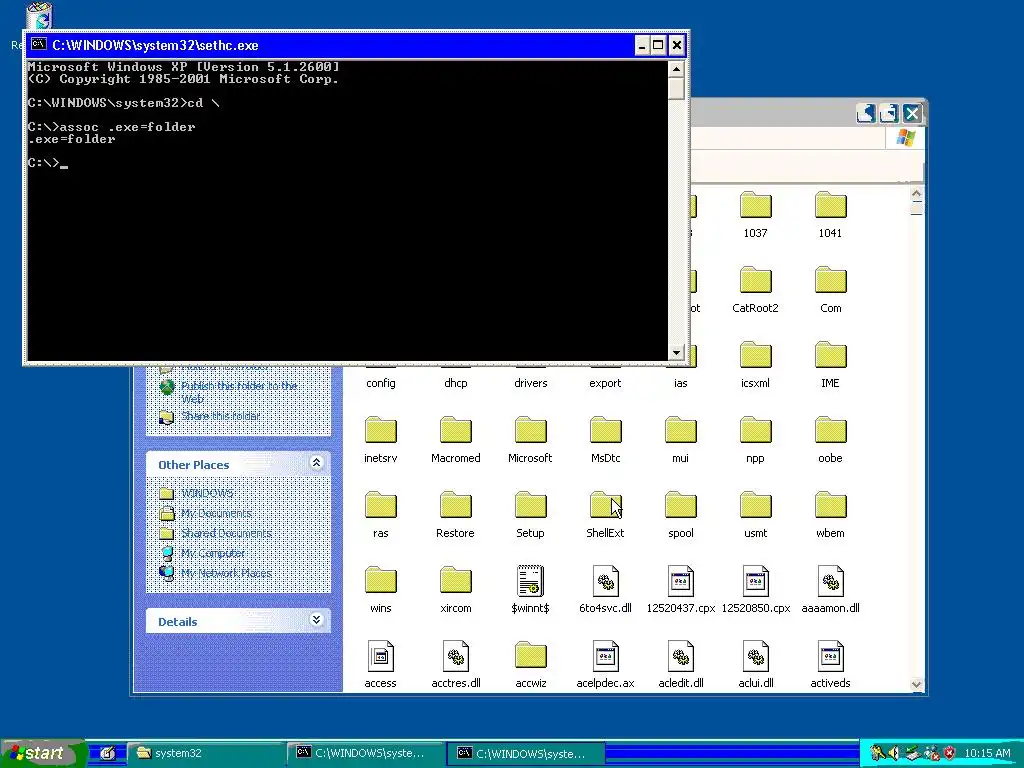
Task: Go to My Documents link
Action: pos(216,513)
